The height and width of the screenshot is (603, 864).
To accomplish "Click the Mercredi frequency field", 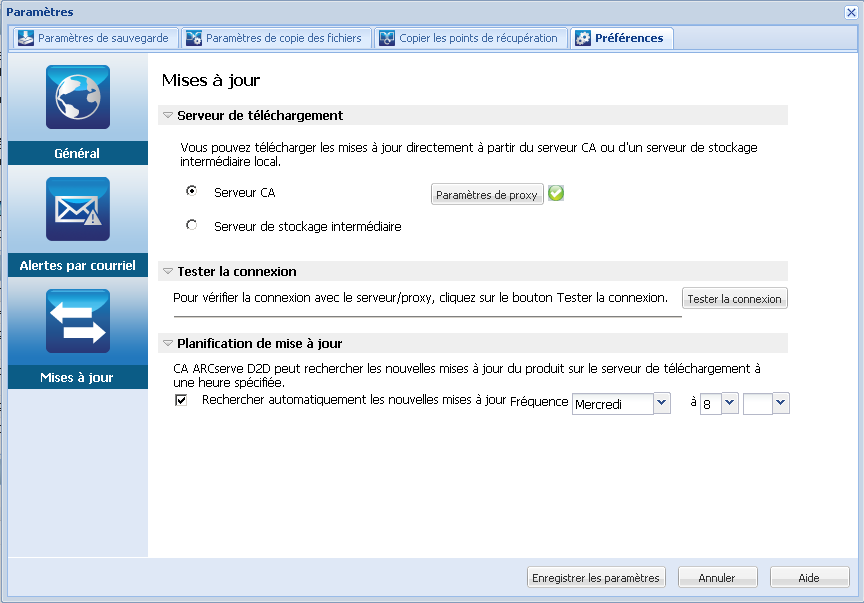I will point(613,404).
